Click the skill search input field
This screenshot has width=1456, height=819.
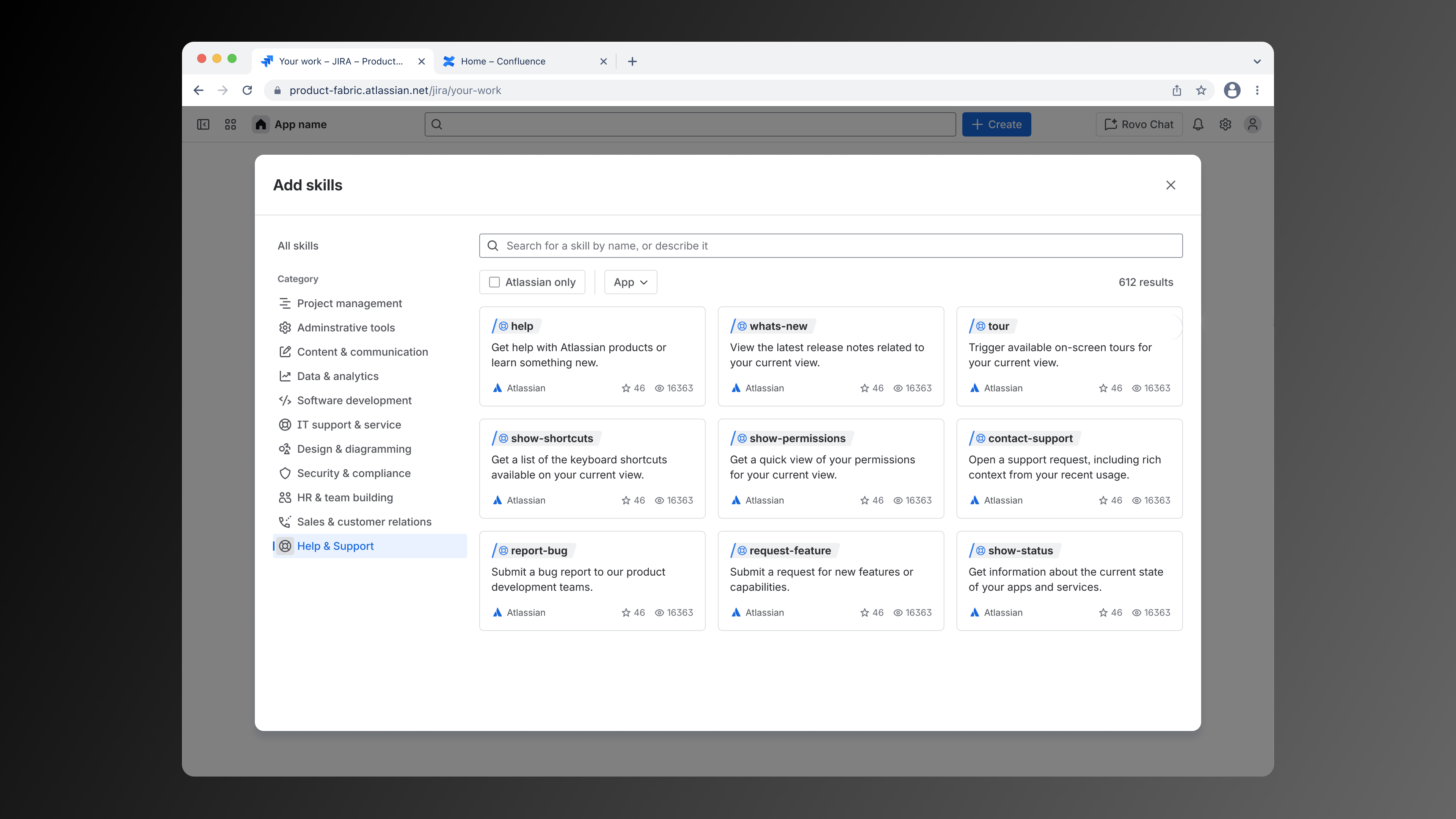point(831,246)
